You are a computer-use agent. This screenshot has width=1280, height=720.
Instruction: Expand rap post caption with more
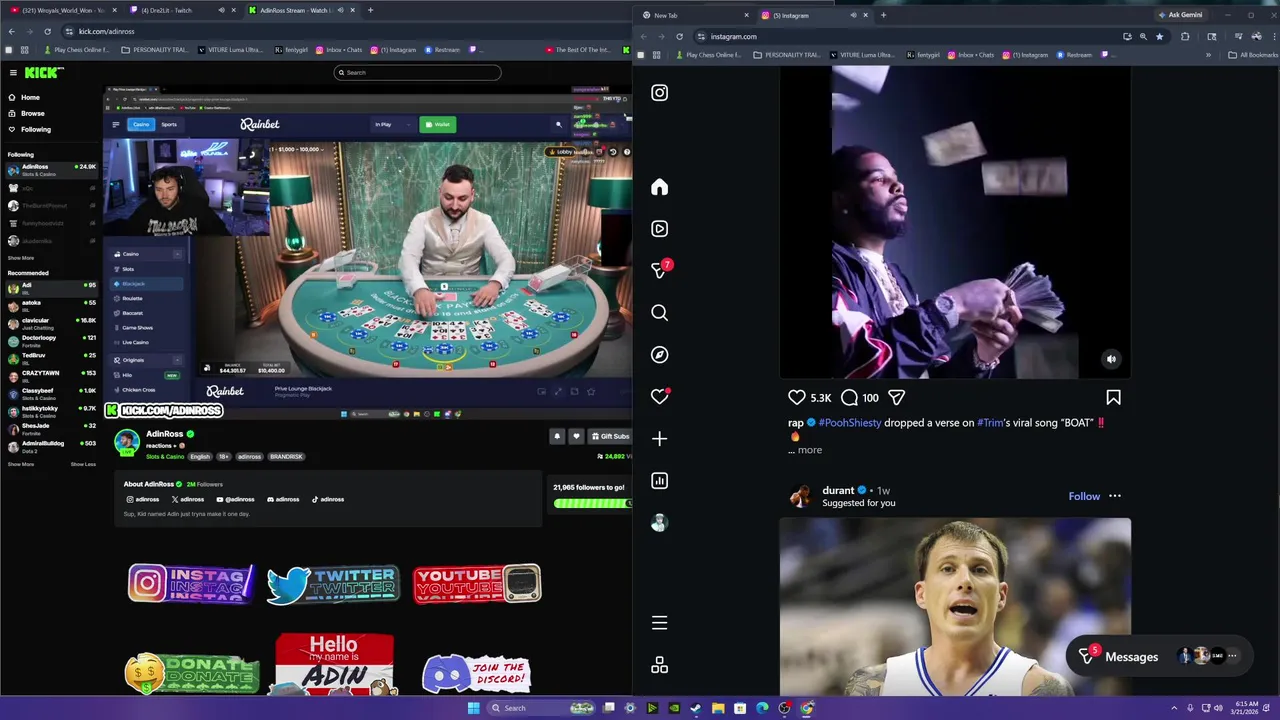[810, 450]
